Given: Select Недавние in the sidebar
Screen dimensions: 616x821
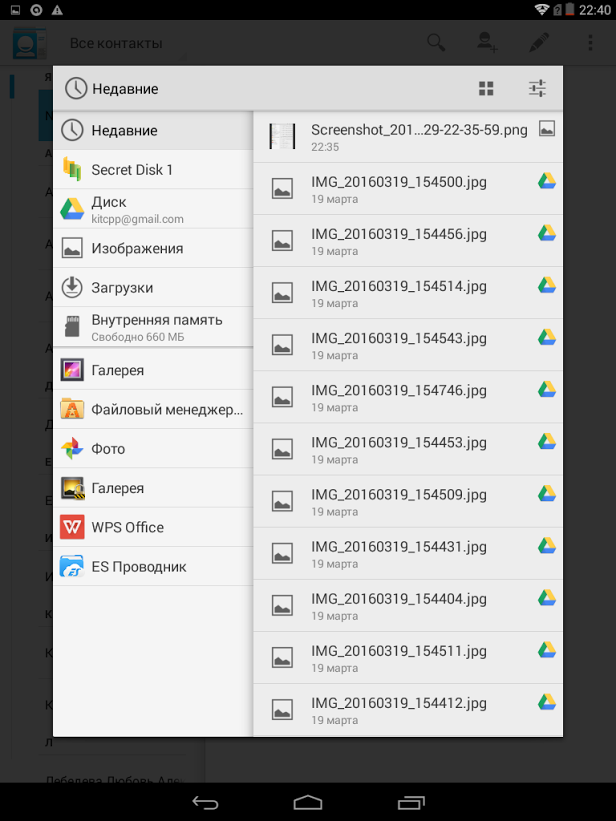Looking at the screenshot, I should pos(153,130).
